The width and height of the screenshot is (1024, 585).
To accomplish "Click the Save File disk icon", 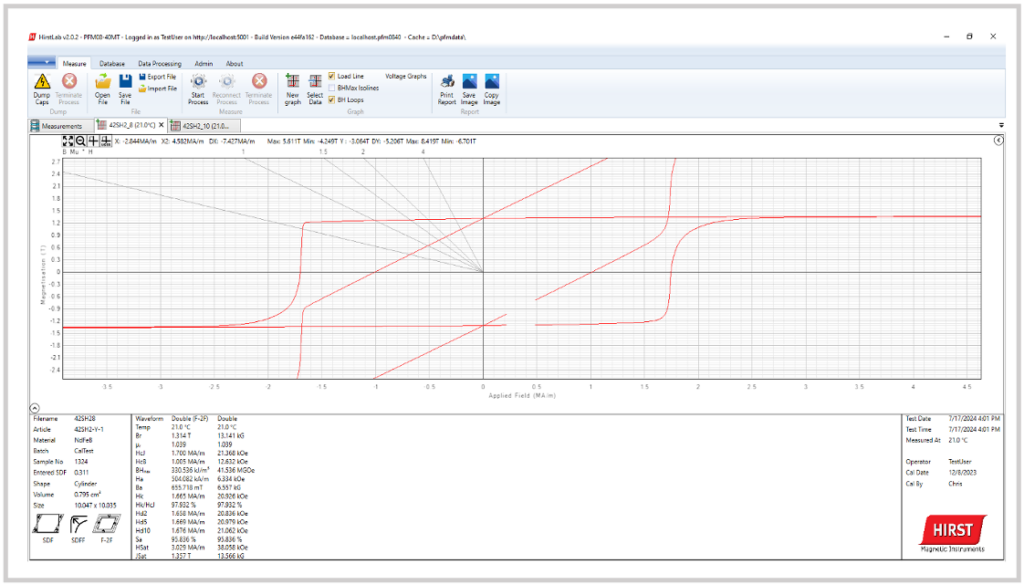I will pos(125,82).
